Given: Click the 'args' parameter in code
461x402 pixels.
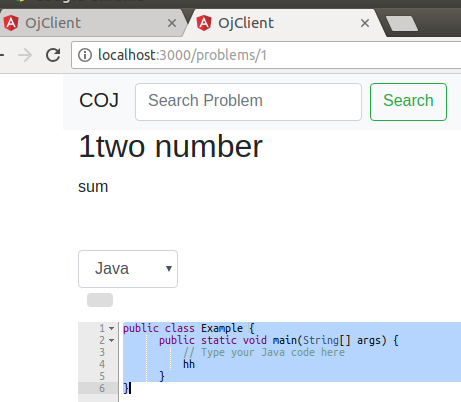Looking at the screenshot, I should click(369, 340).
